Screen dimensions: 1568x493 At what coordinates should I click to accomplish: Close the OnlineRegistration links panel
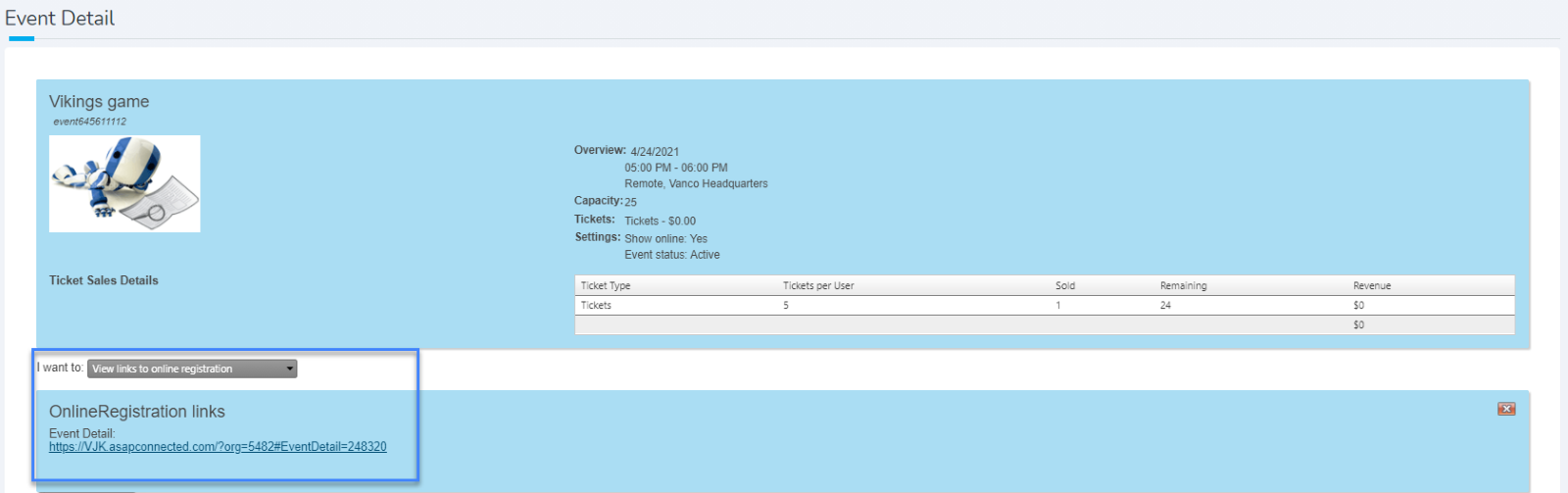tap(1506, 409)
